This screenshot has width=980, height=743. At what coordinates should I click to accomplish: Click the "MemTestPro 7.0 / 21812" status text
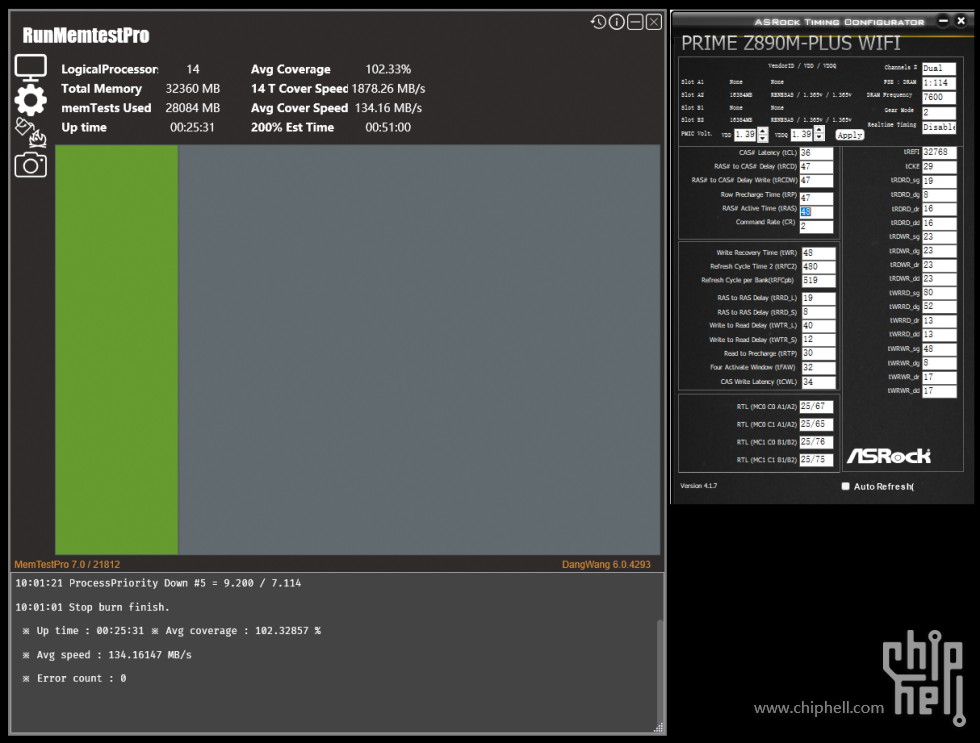pos(67,564)
